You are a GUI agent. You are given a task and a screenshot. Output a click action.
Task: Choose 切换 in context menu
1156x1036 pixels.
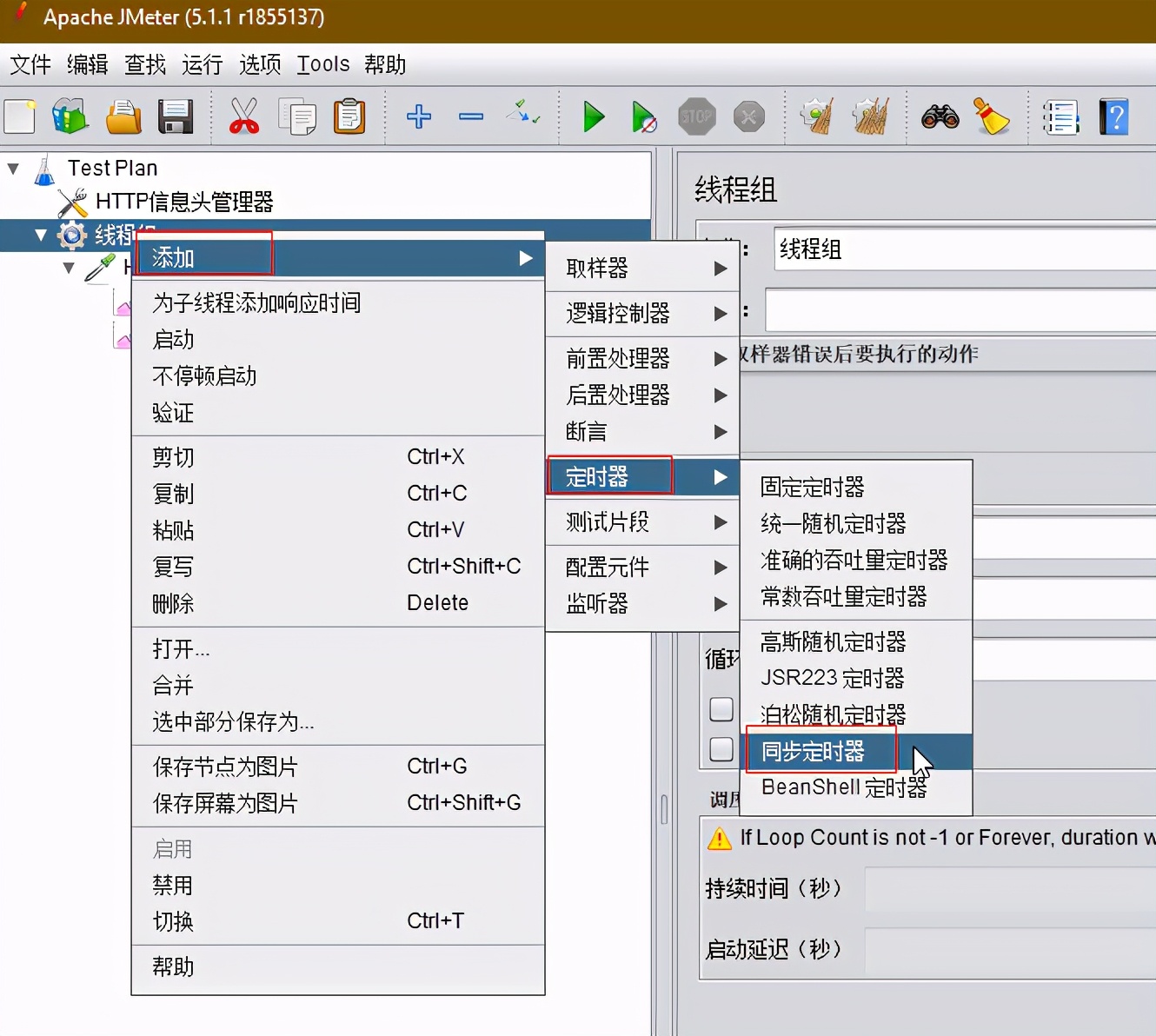click(338, 921)
